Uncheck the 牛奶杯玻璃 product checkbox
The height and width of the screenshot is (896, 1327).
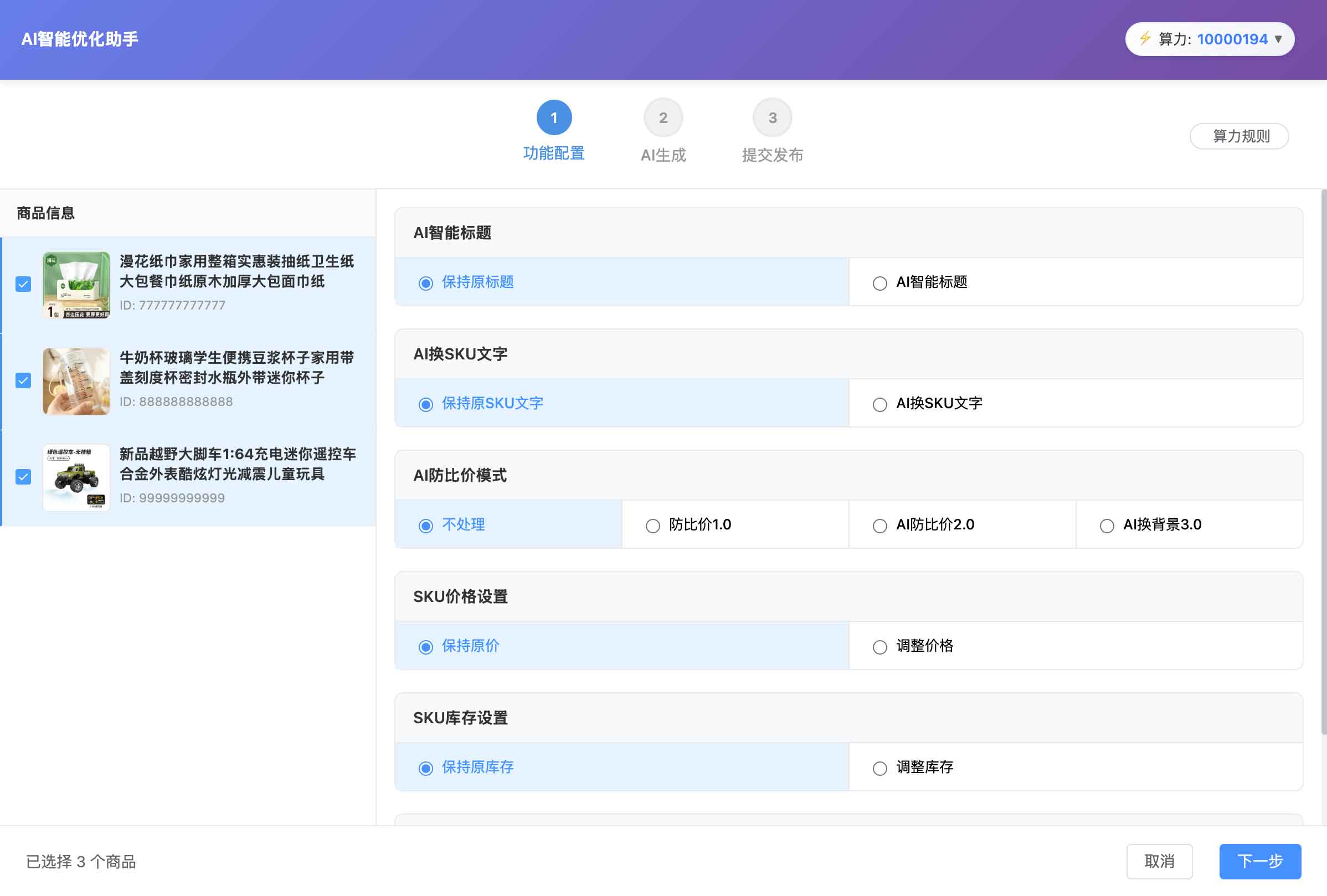click(23, 379)
